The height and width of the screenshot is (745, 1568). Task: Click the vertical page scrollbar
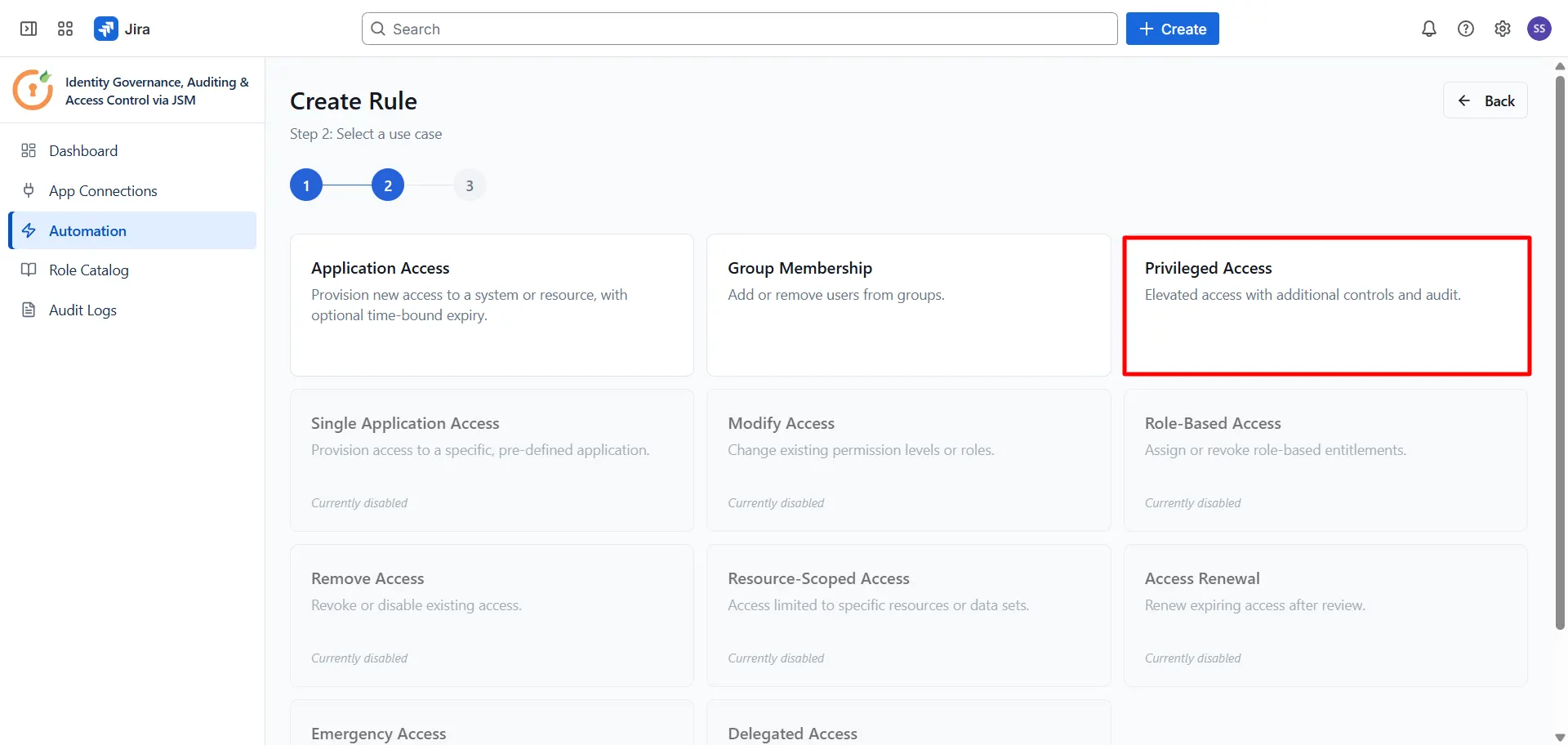[x=1560, y=351]
